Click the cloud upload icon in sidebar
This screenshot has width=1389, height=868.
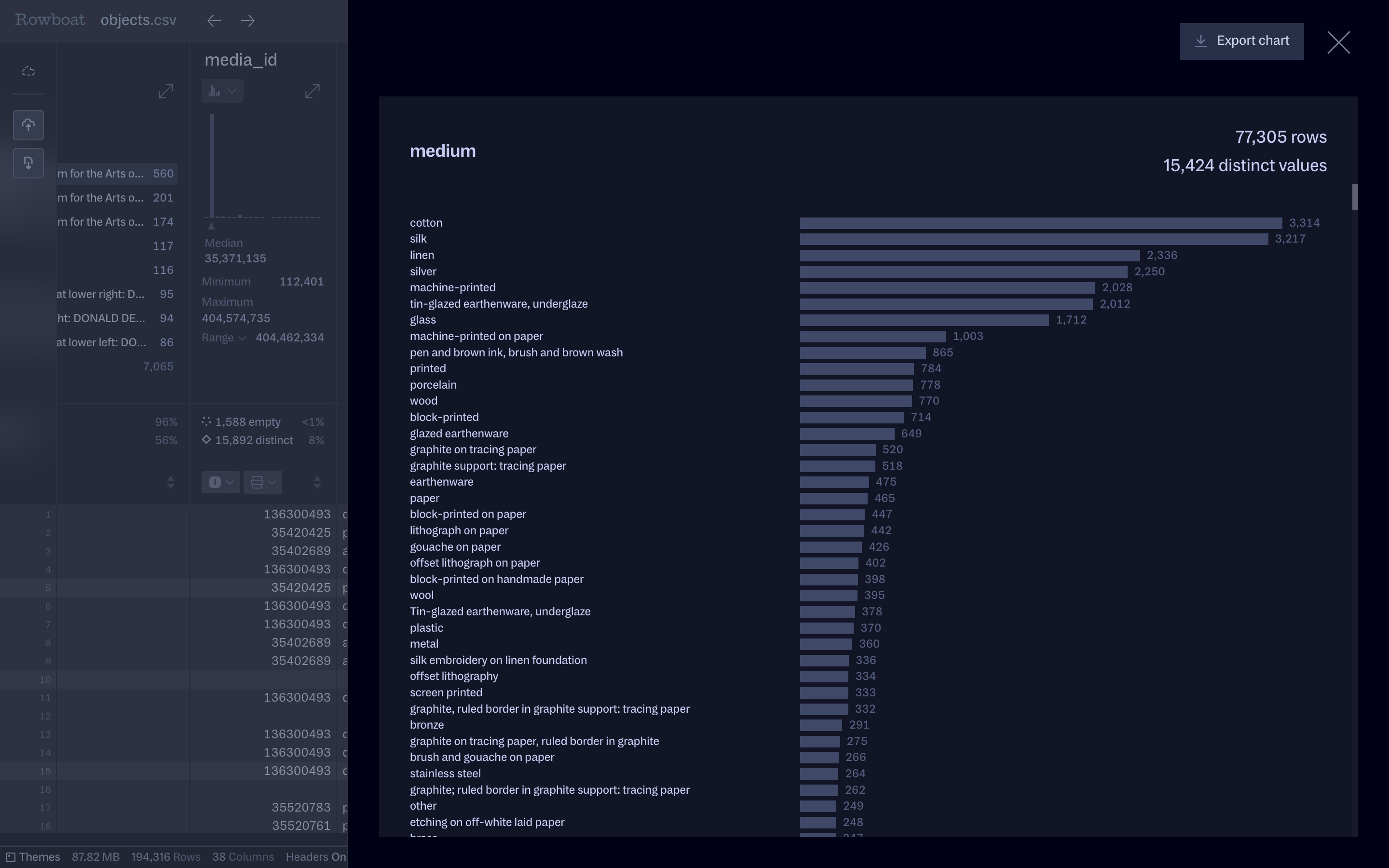click(28, 125)
